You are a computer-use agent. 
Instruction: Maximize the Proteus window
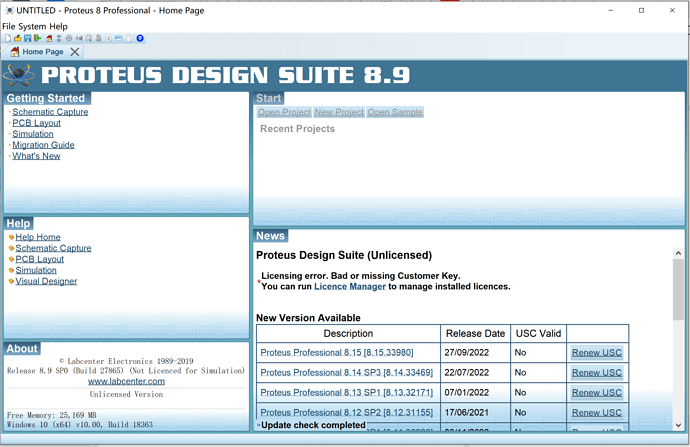coord(641,10)
